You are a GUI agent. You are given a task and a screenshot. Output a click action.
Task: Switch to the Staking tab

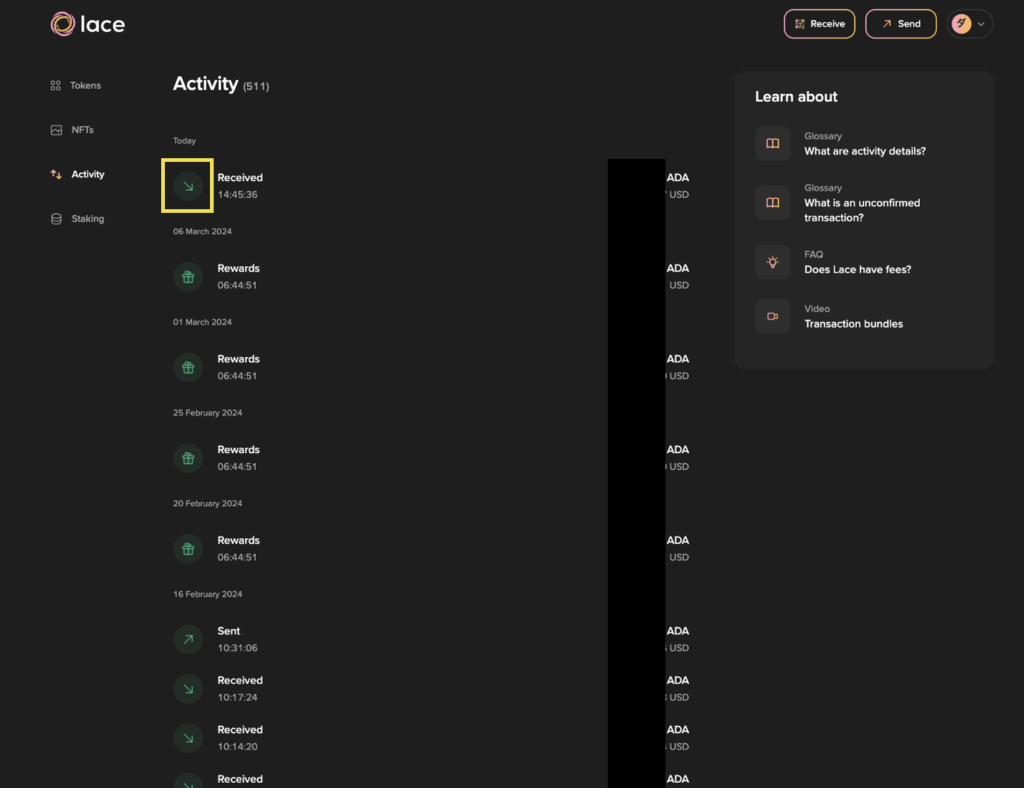tap(87, 219)
